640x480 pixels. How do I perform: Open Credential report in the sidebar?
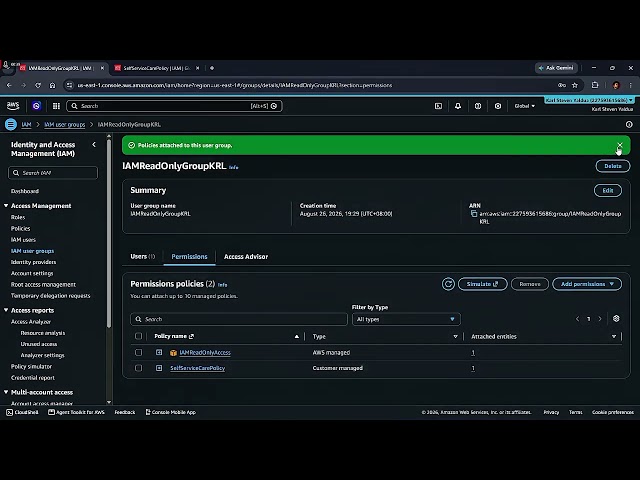pyautogui.click(x=33, y=378)
